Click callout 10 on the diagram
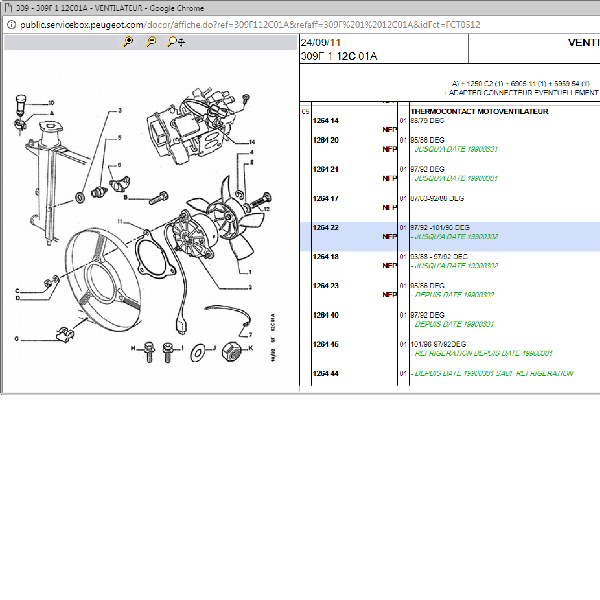The width and height of the screenshot is (600, 600). pyautogui.click(x=51, y=103)
